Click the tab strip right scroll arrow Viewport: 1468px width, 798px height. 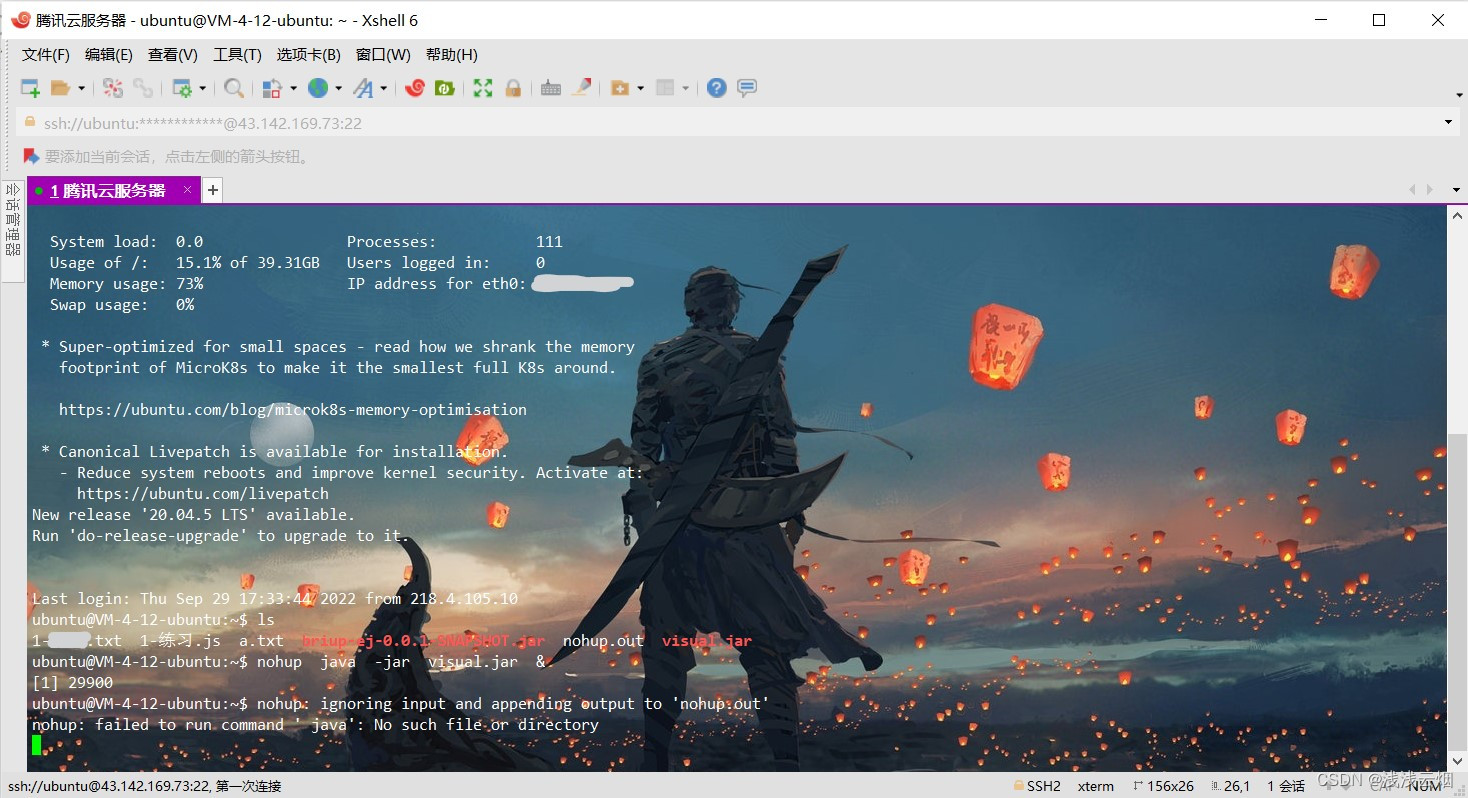click(x=1429, y=190)
